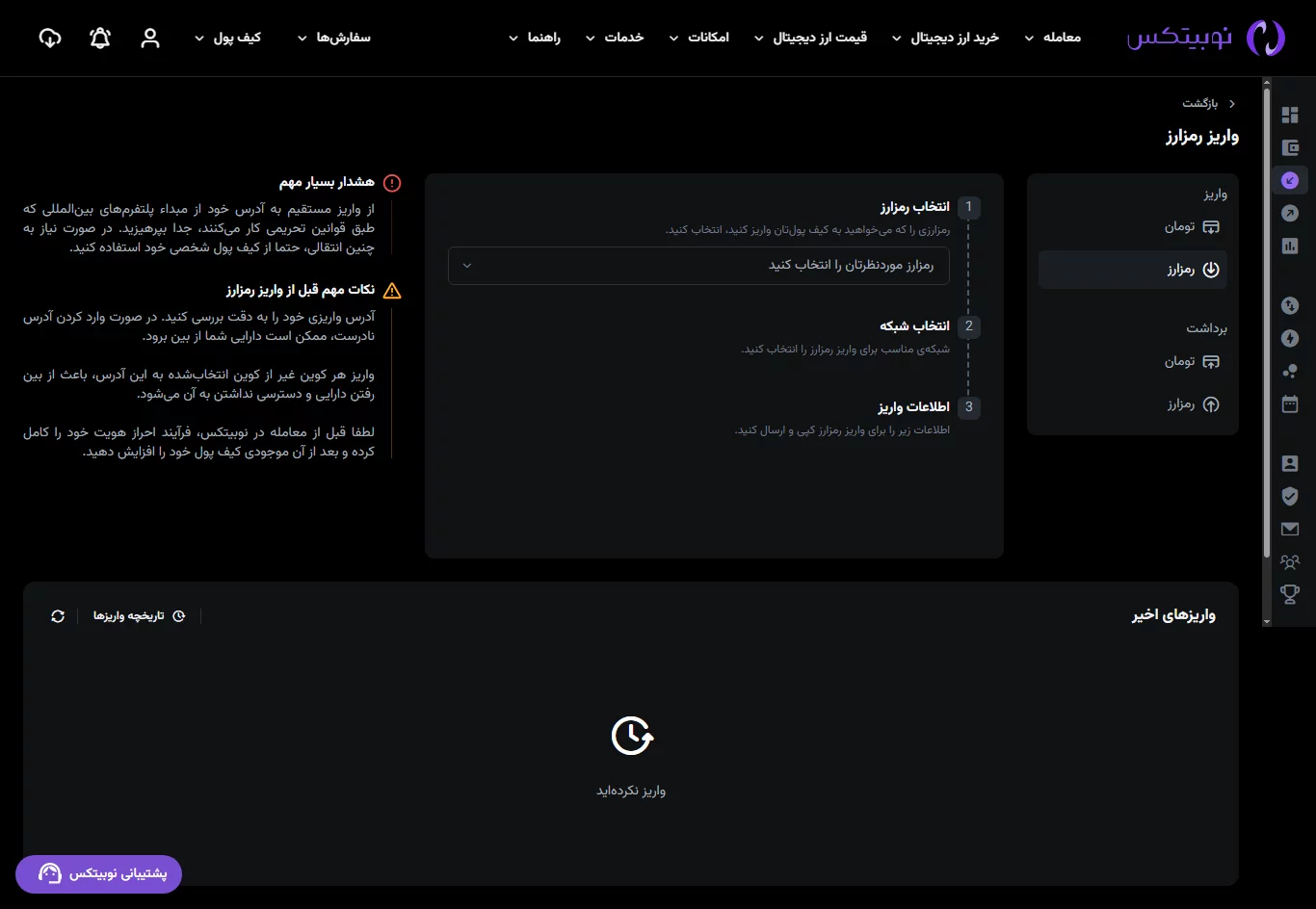The image size is (1316, 909).
Task: Click step 3 اطلاعات واریز
Action: tap(913, 407)
